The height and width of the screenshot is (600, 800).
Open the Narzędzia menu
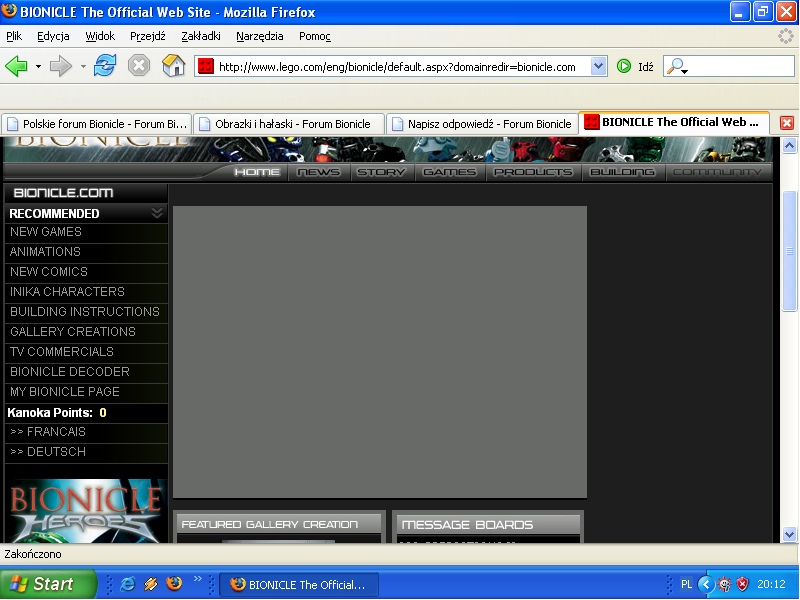(260, 36)
